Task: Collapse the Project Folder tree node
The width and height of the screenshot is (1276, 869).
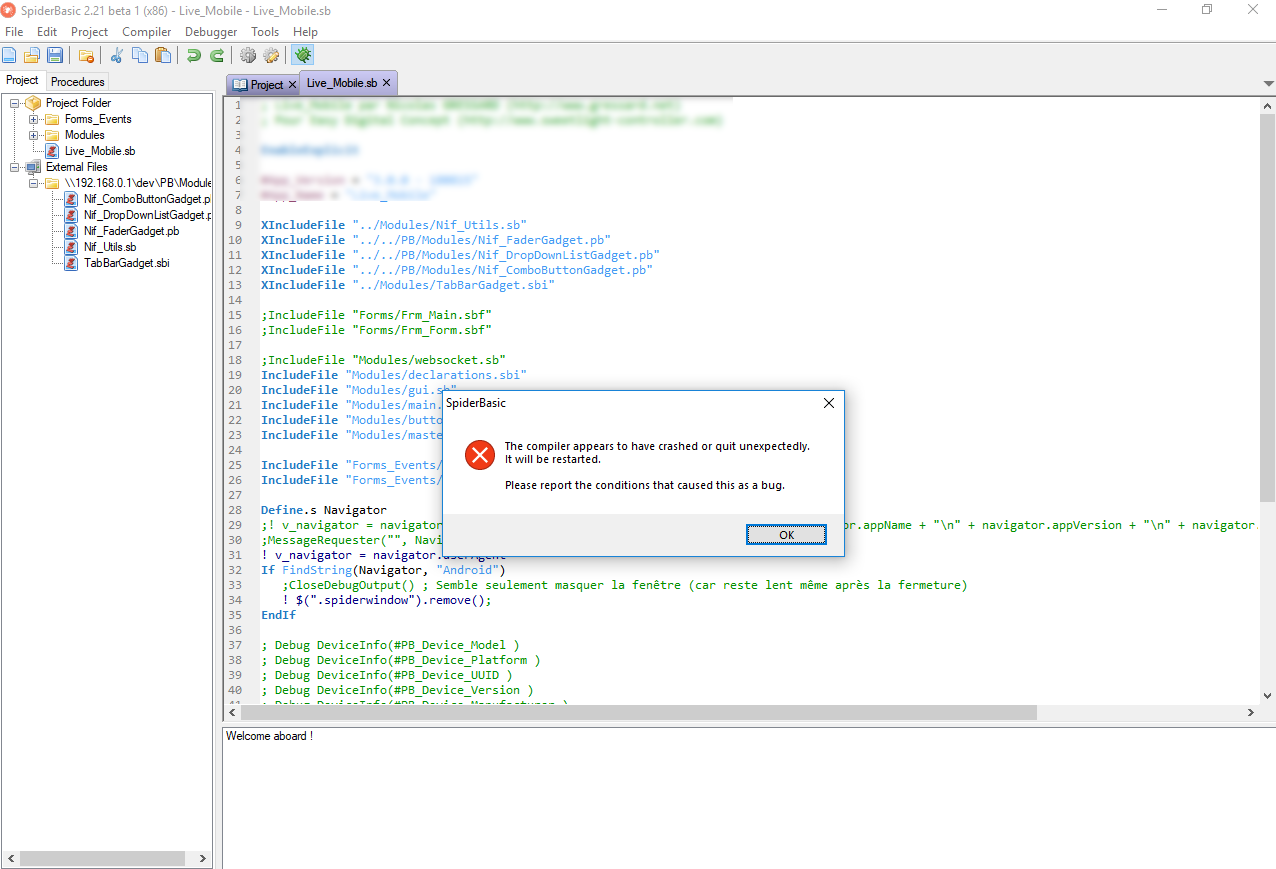Action: pos(15,103)
